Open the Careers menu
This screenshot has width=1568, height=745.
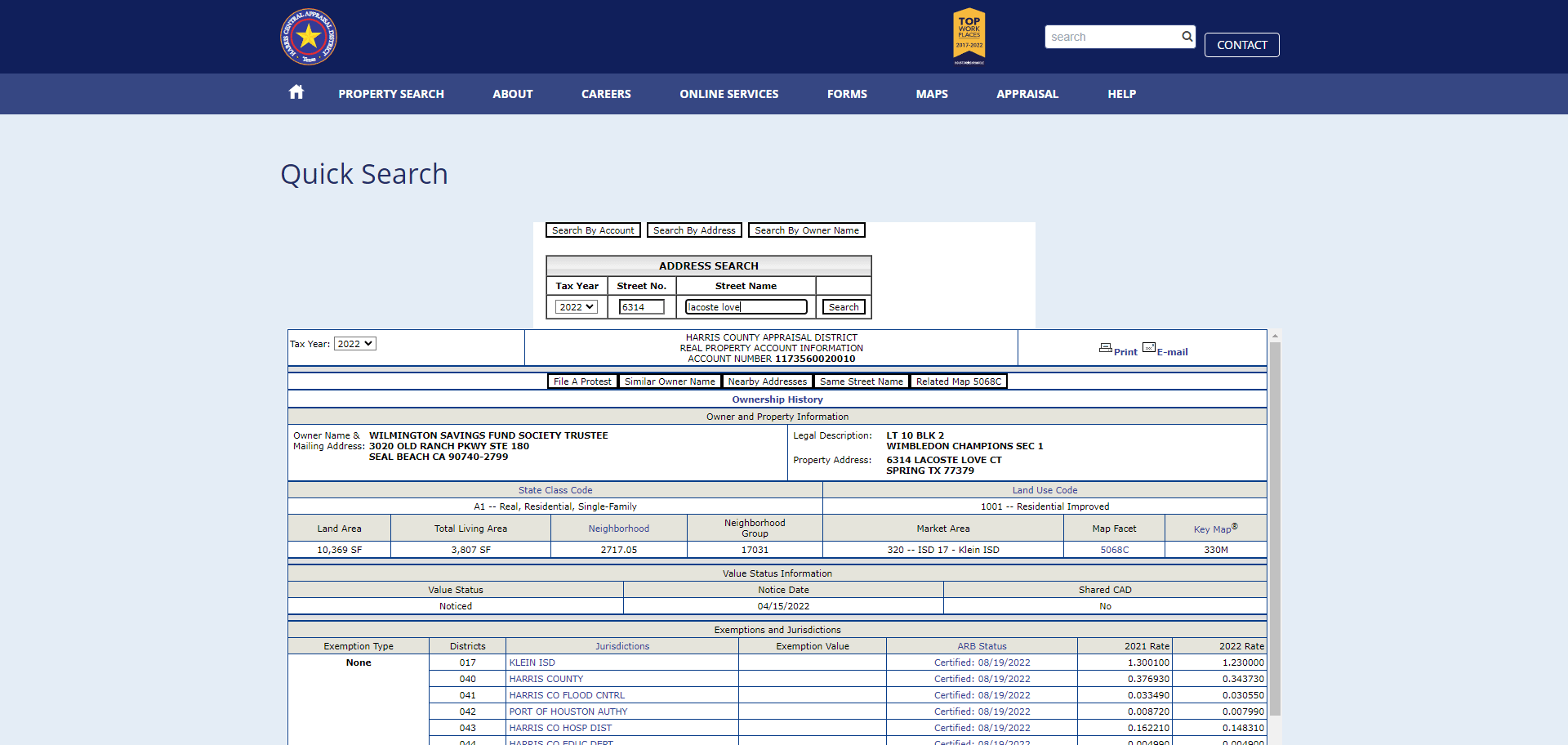[606, 94]
